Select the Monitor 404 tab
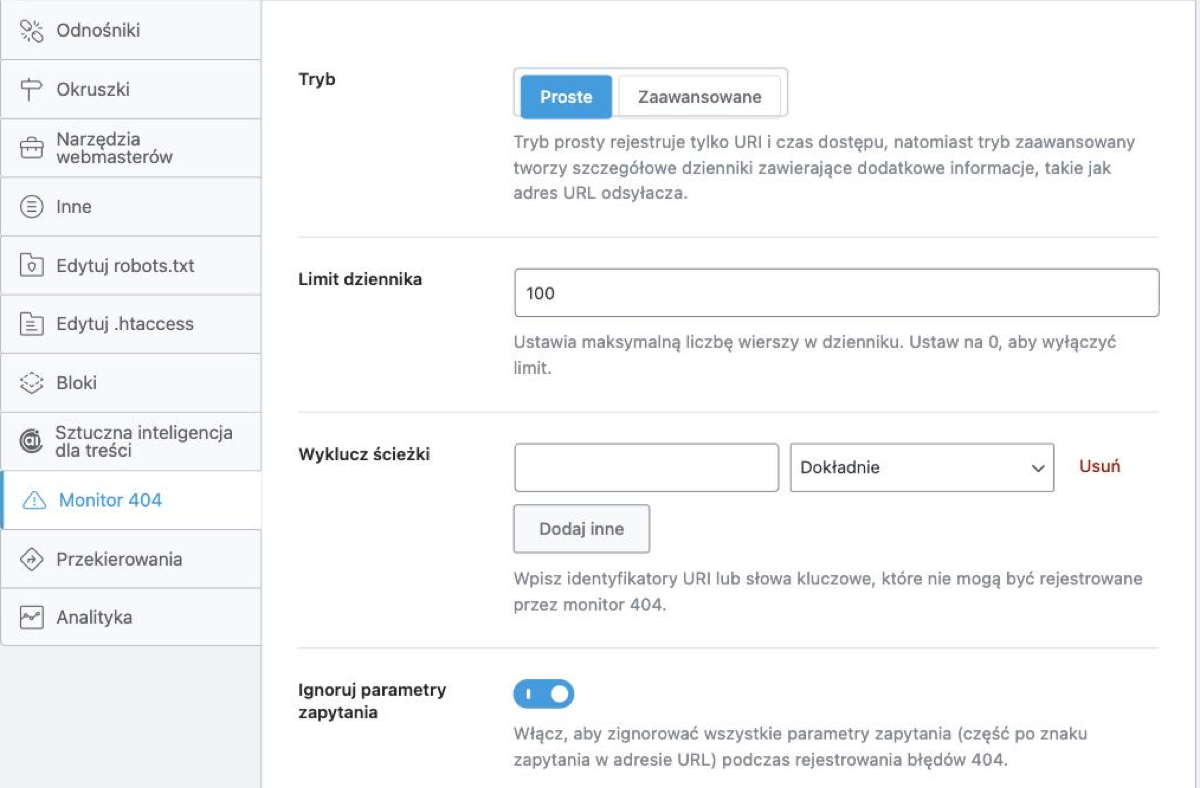Image resolution: width=1200 pixels, height=788 pixels. tap(131, 501)
